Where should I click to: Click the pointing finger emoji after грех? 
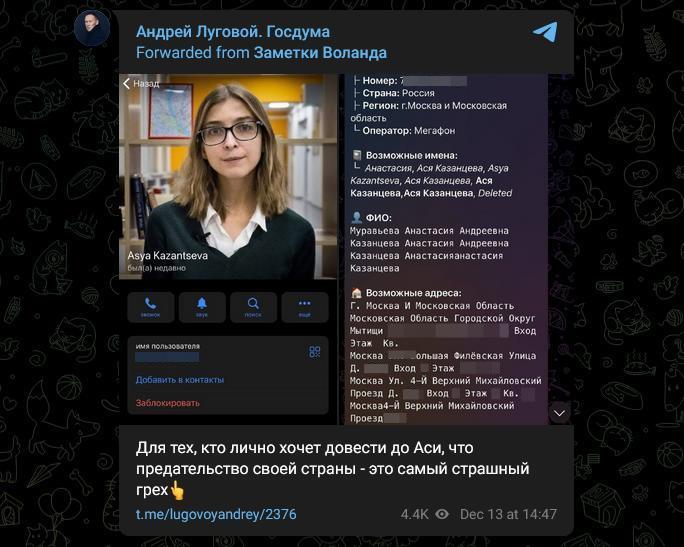[x=178, y=490]
